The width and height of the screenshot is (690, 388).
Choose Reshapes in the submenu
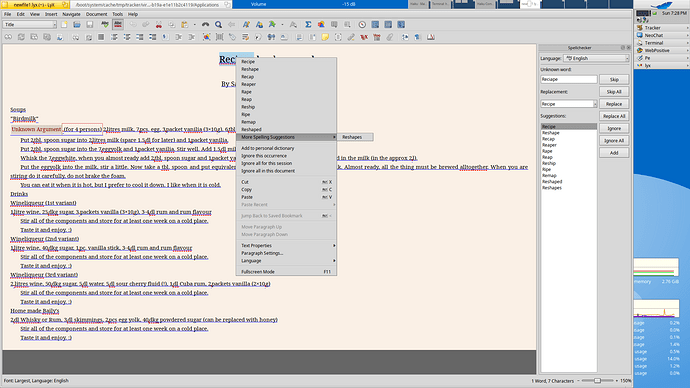click(356, 137)
